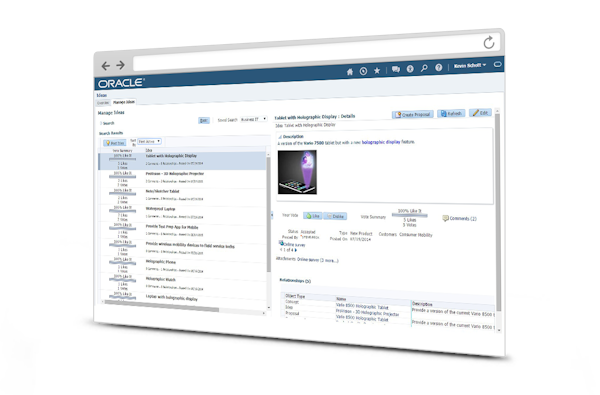
Task: Collapse the Description section
Action: pyautogui.click(x=280, y=137)
